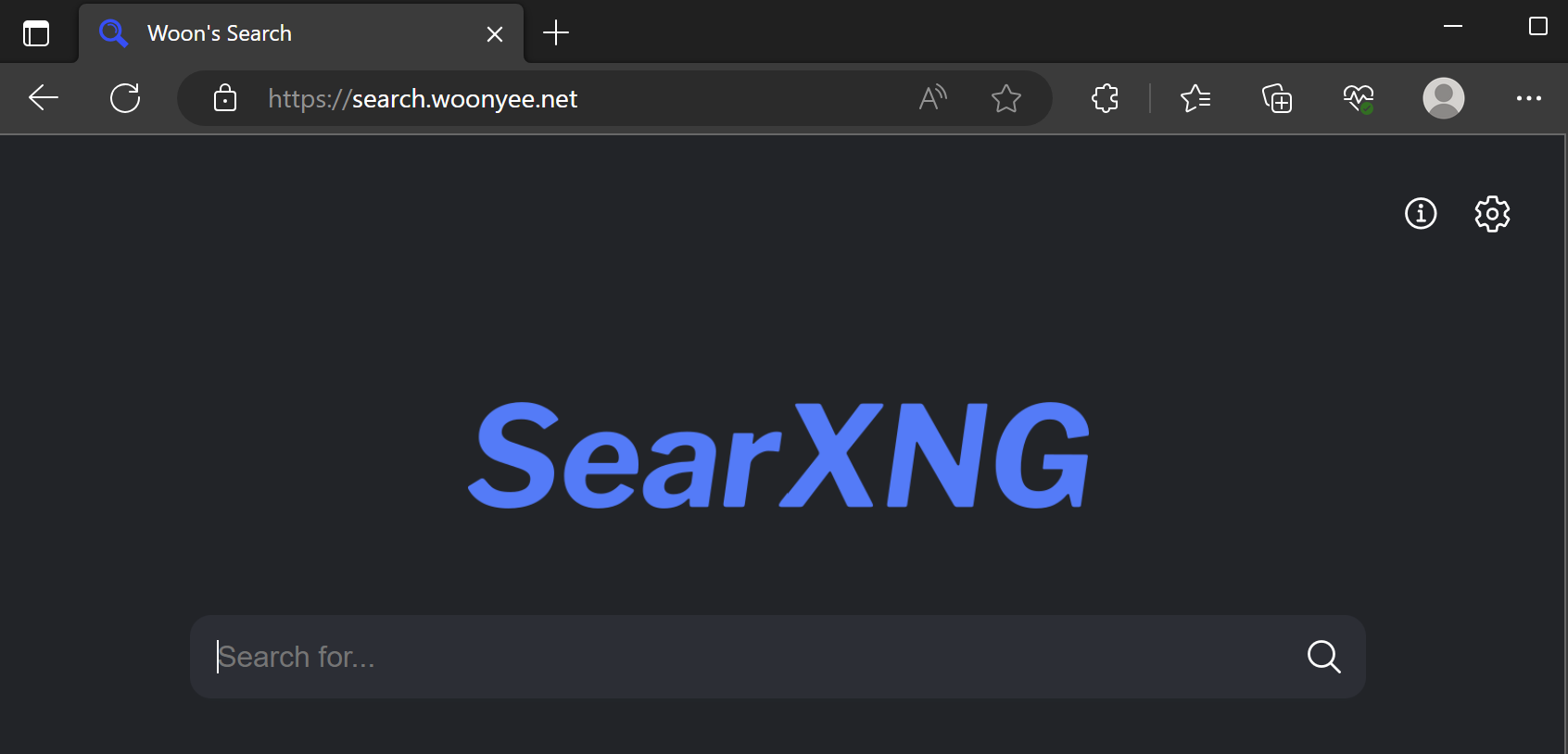The height and width of the screenshot is (754, 1568).
Task: Refresh the current page
Action: coord(125,98)
